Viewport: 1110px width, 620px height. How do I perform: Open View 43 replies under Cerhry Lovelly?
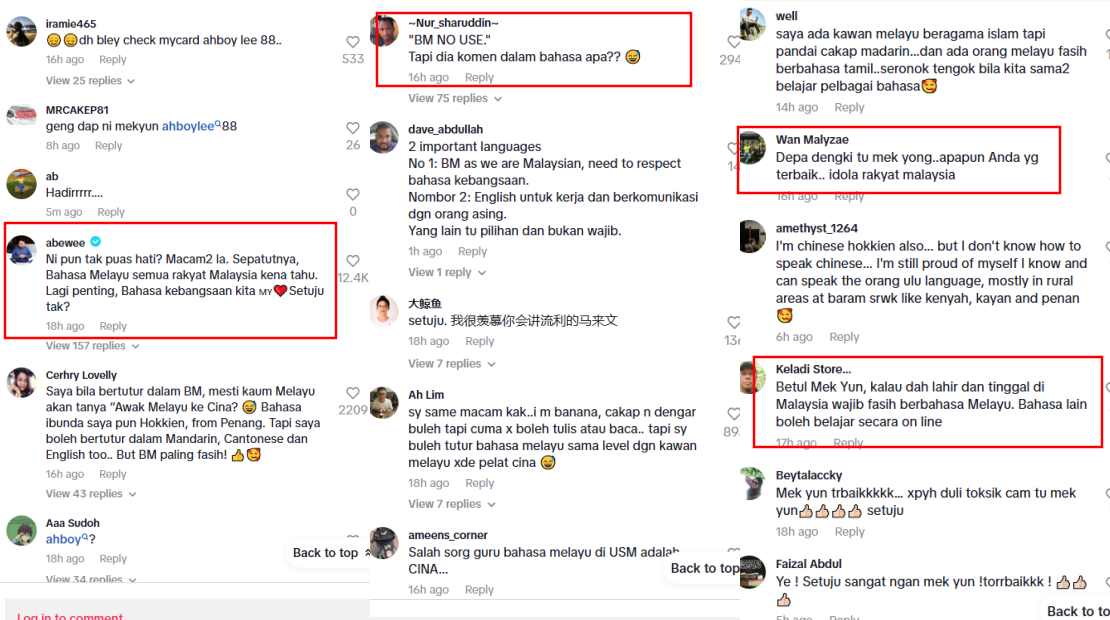click(x=91, y=494)
